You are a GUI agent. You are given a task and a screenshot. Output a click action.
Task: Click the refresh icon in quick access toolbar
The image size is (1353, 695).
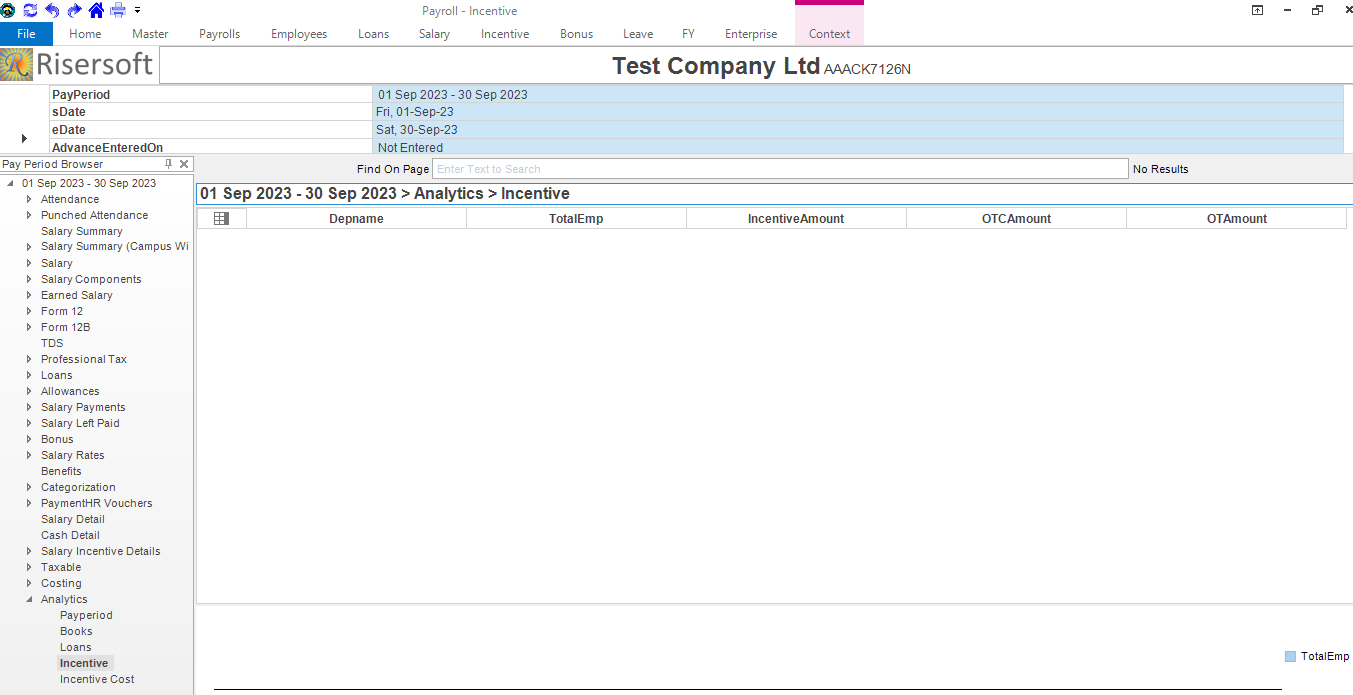(x=30, y=10)
